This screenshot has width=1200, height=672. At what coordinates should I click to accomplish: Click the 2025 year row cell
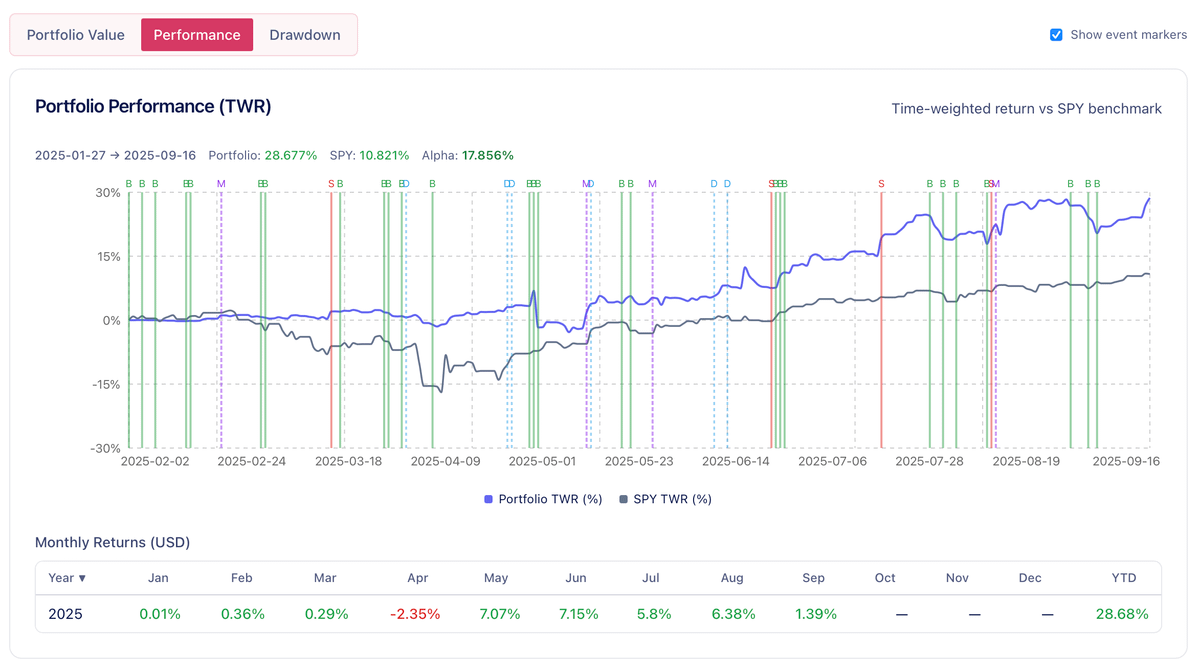coord(66,614)
